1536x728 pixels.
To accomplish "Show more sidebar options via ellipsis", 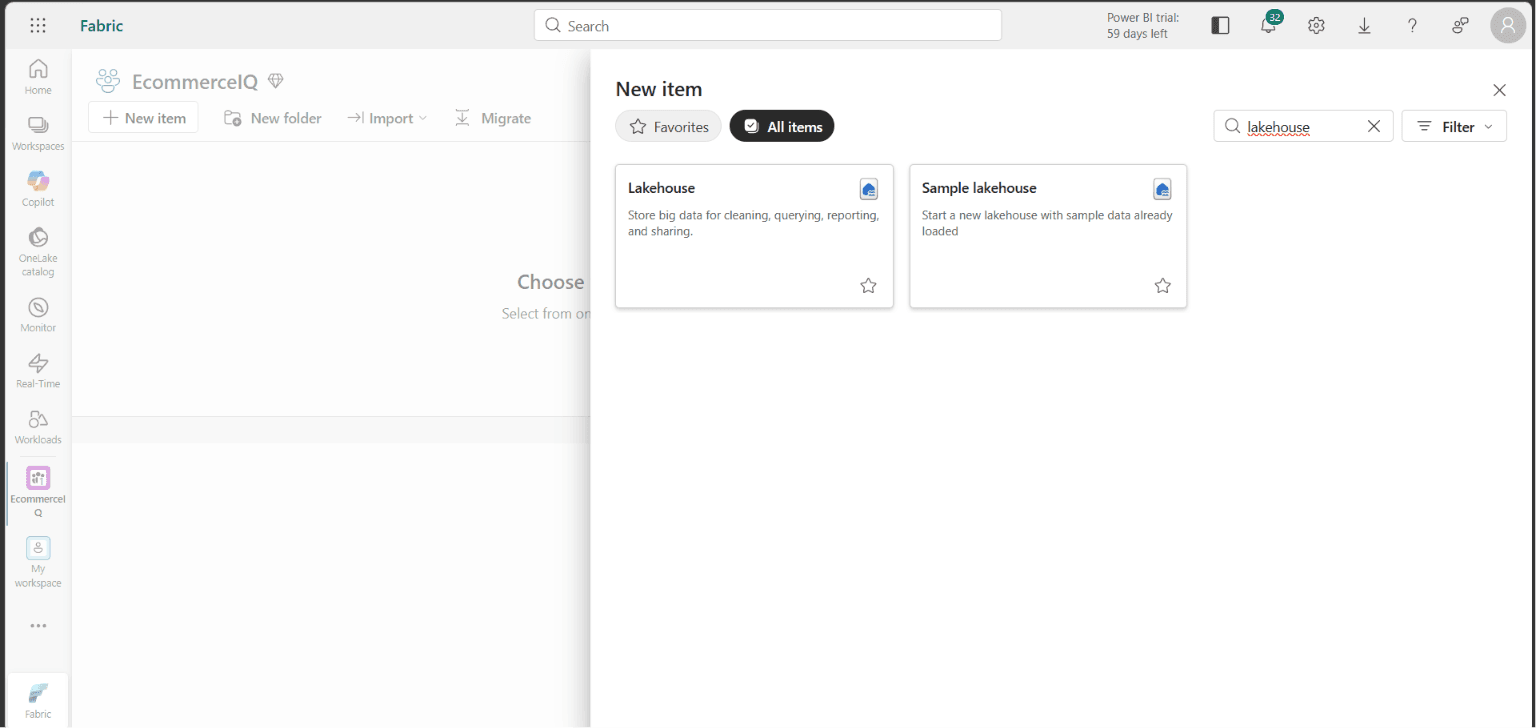I will pos(38,626).
